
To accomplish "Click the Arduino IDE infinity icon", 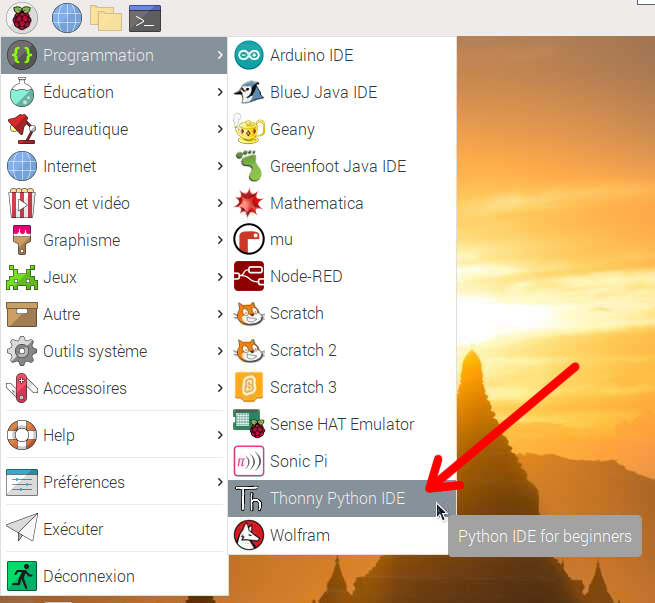I will (249, 55).
